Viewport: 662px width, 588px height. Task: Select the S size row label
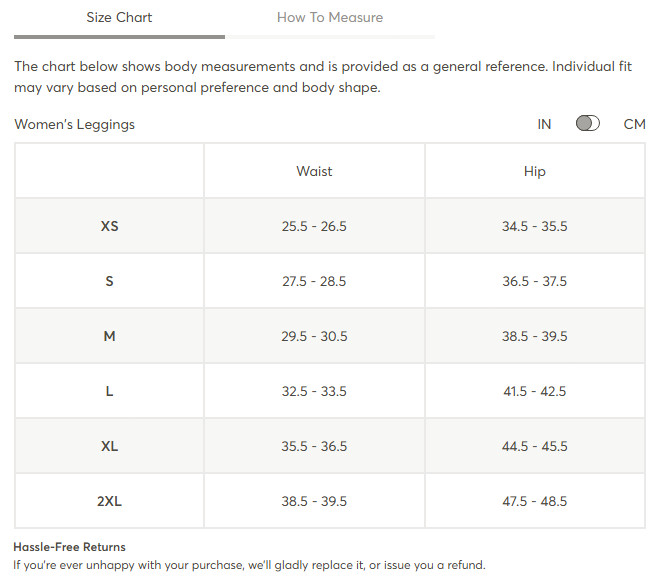[109, 281]
